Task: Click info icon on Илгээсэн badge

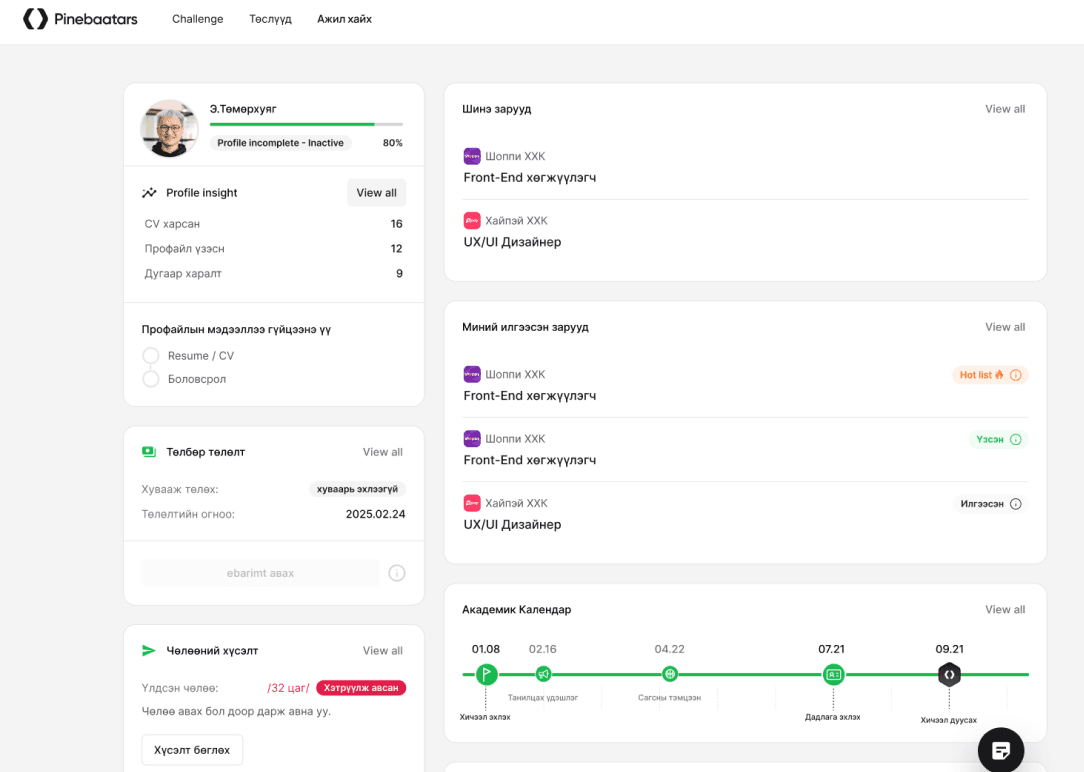Action: pyautogui.click(x=1016, y=504)
